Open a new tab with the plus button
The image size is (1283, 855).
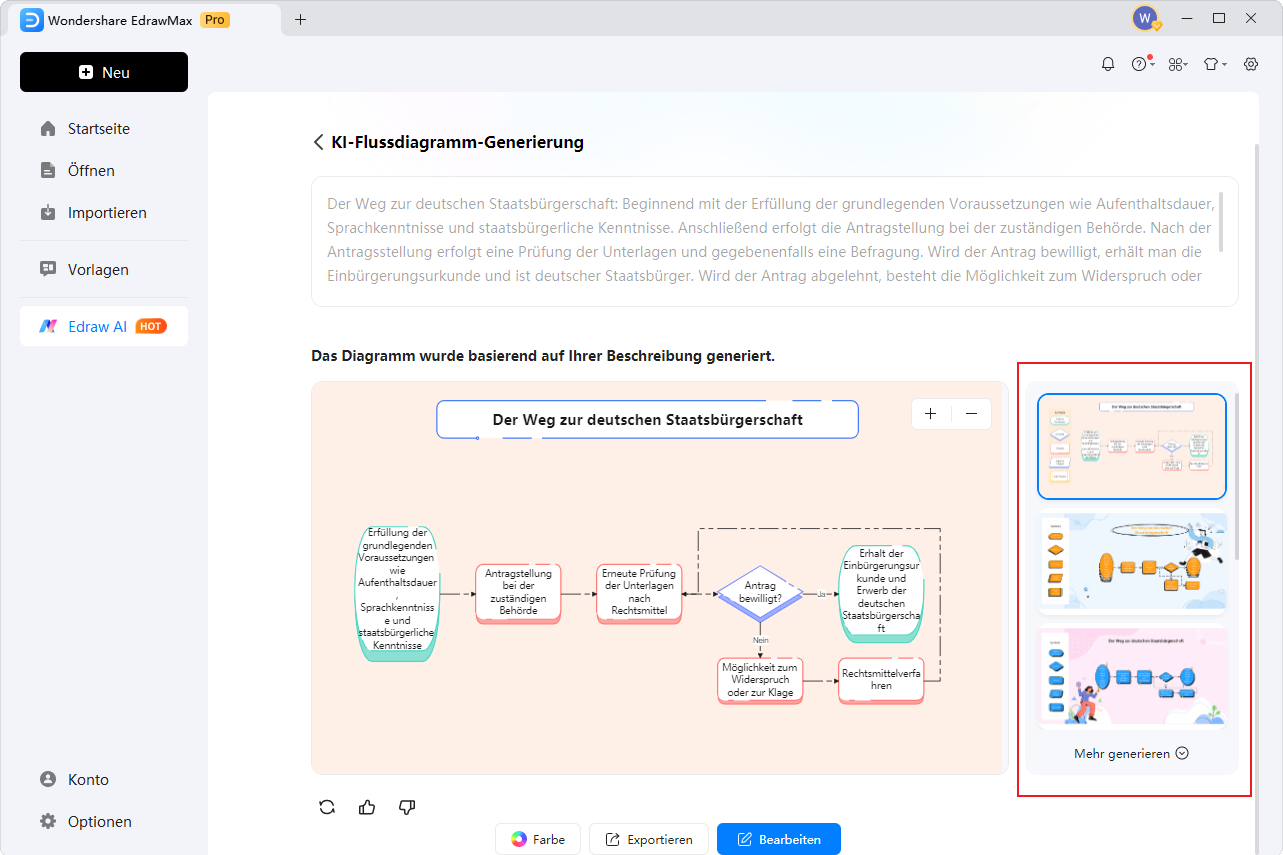(299, 18)
